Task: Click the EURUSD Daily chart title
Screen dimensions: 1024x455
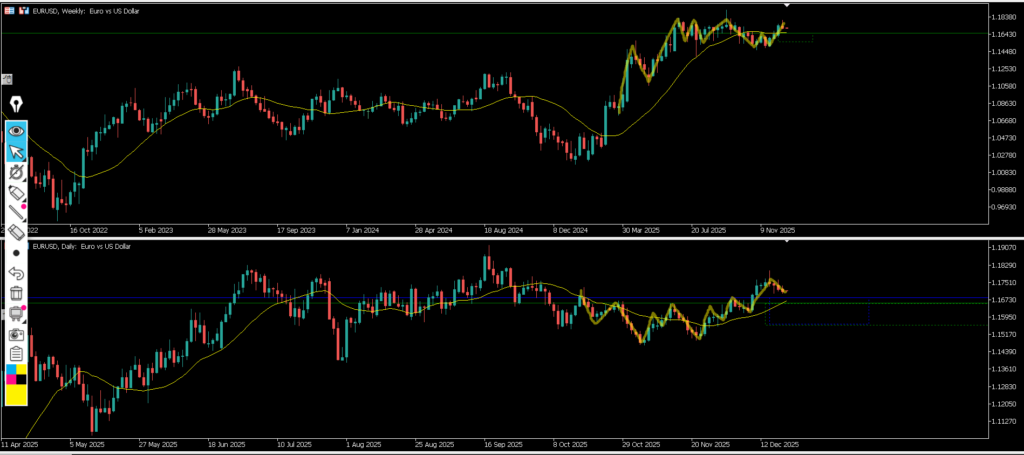Action: [82, 246]
